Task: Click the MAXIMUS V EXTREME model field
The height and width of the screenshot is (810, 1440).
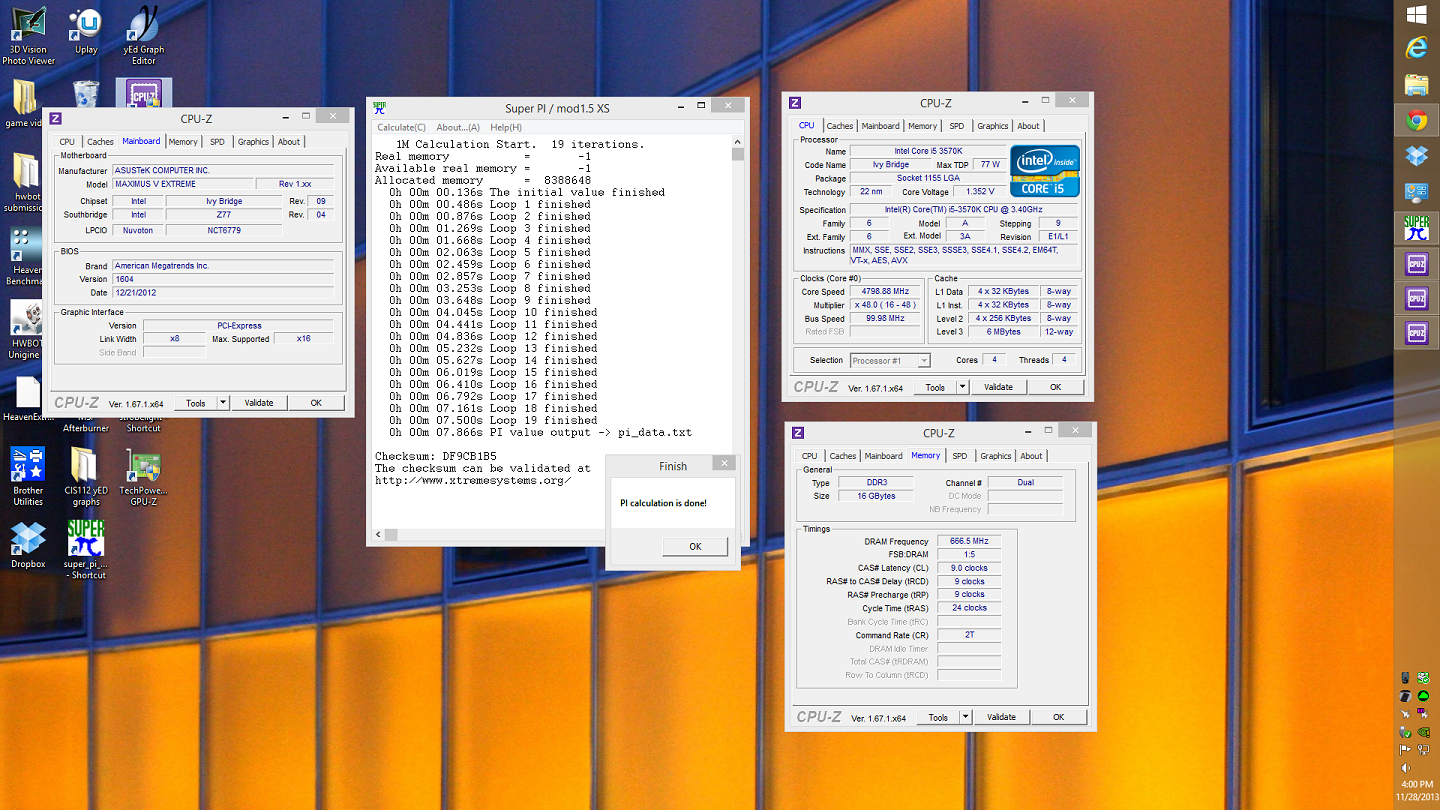Action: [x=181, y=184]
